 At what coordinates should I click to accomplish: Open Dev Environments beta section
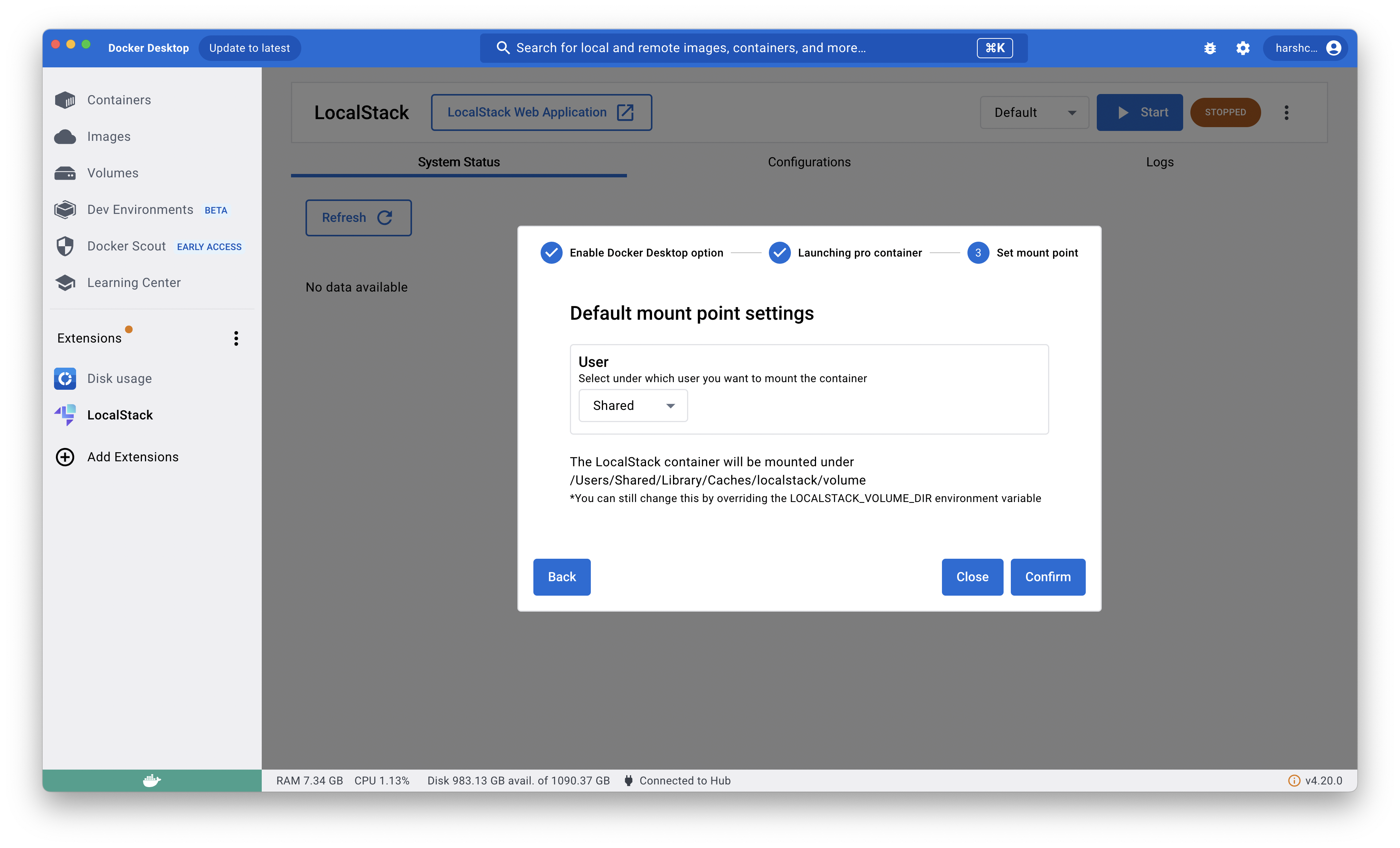(x=140, y=209)
